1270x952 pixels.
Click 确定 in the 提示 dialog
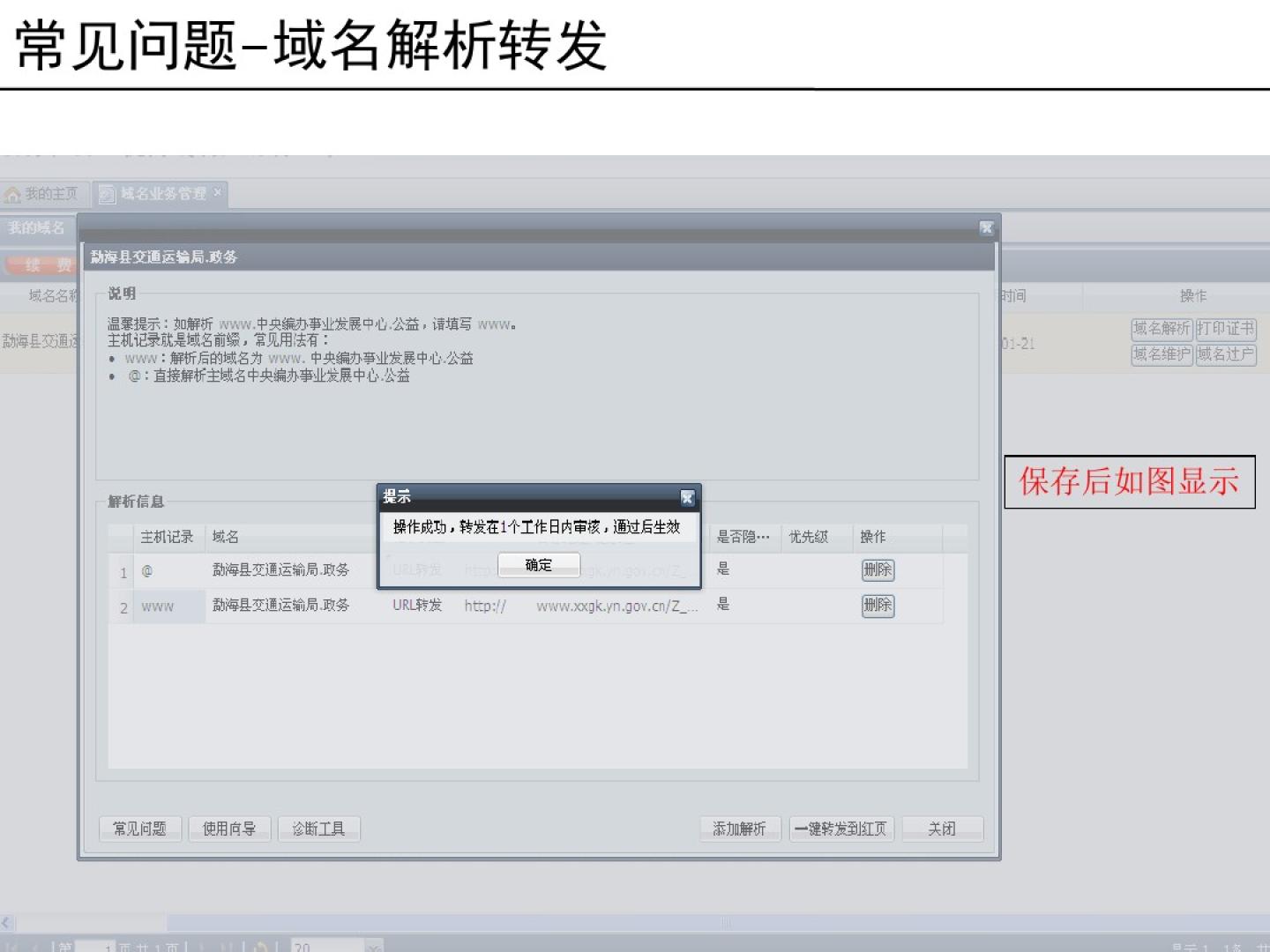point(539,565)
